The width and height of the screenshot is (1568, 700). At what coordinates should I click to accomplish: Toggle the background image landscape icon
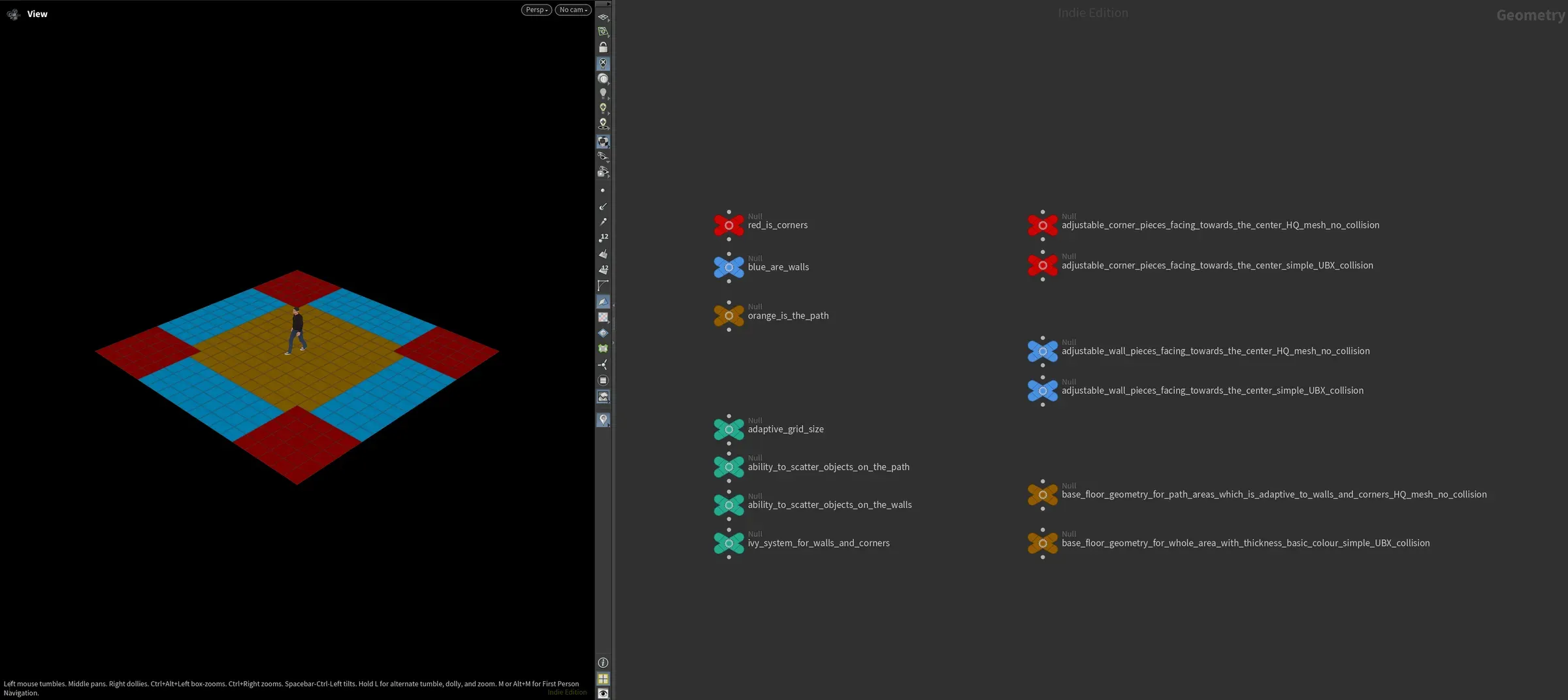603,397
